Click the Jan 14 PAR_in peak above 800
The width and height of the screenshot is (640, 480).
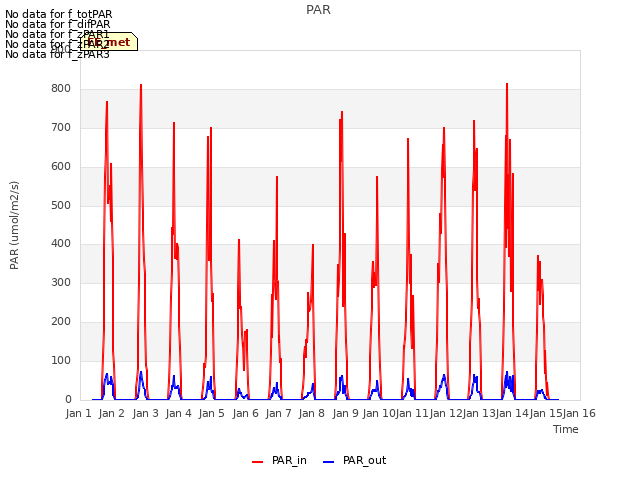point(507,84)
